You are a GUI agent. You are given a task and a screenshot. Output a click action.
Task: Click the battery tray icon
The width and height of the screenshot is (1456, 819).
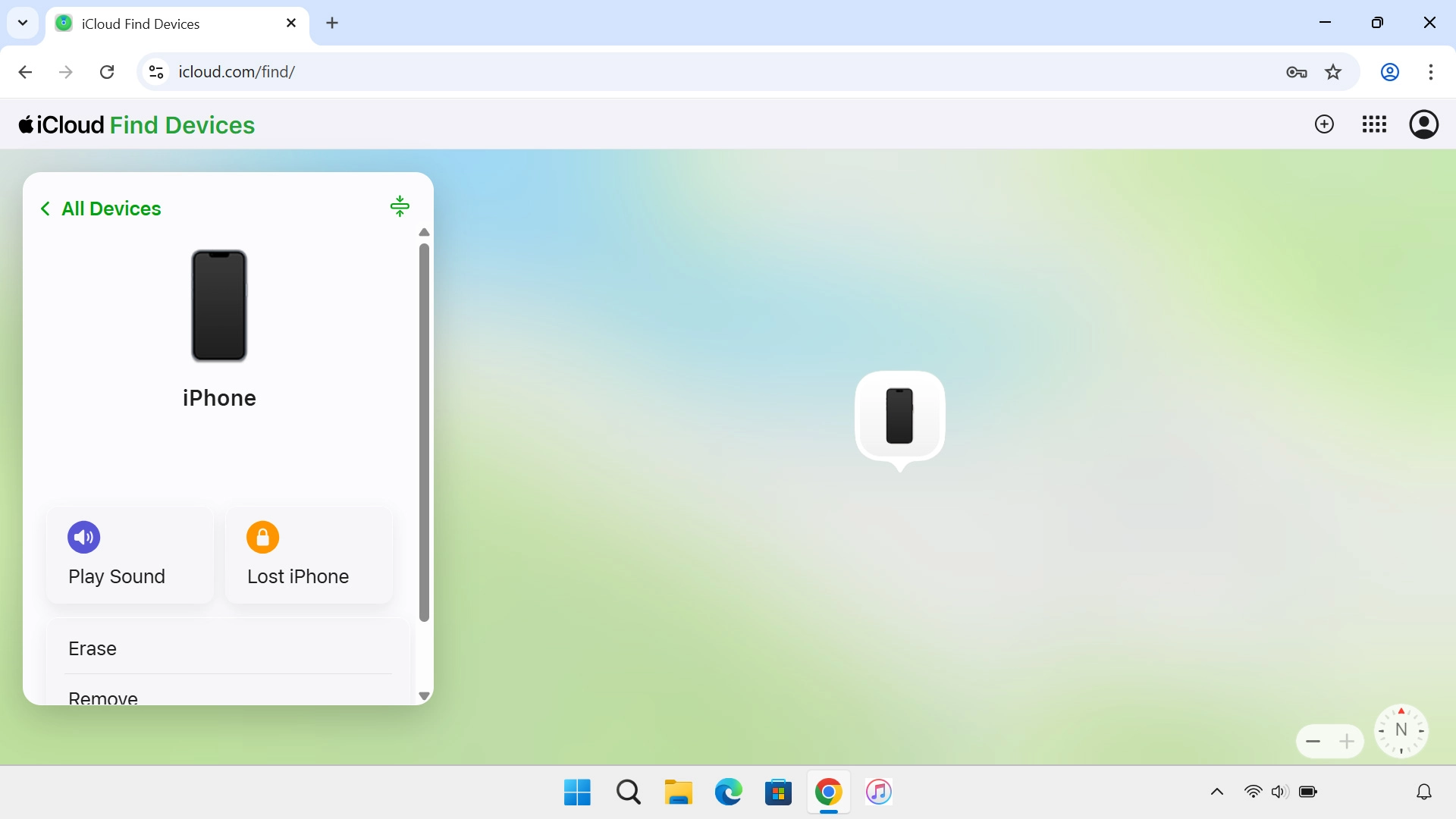(x=1308, y=792)
